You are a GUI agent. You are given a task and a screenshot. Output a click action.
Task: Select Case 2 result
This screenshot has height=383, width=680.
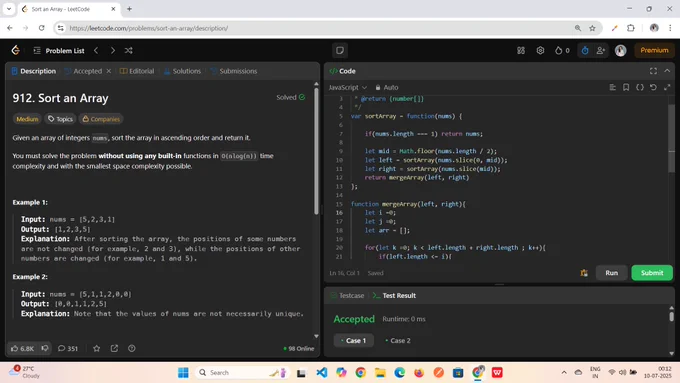(x=398, y=340)
